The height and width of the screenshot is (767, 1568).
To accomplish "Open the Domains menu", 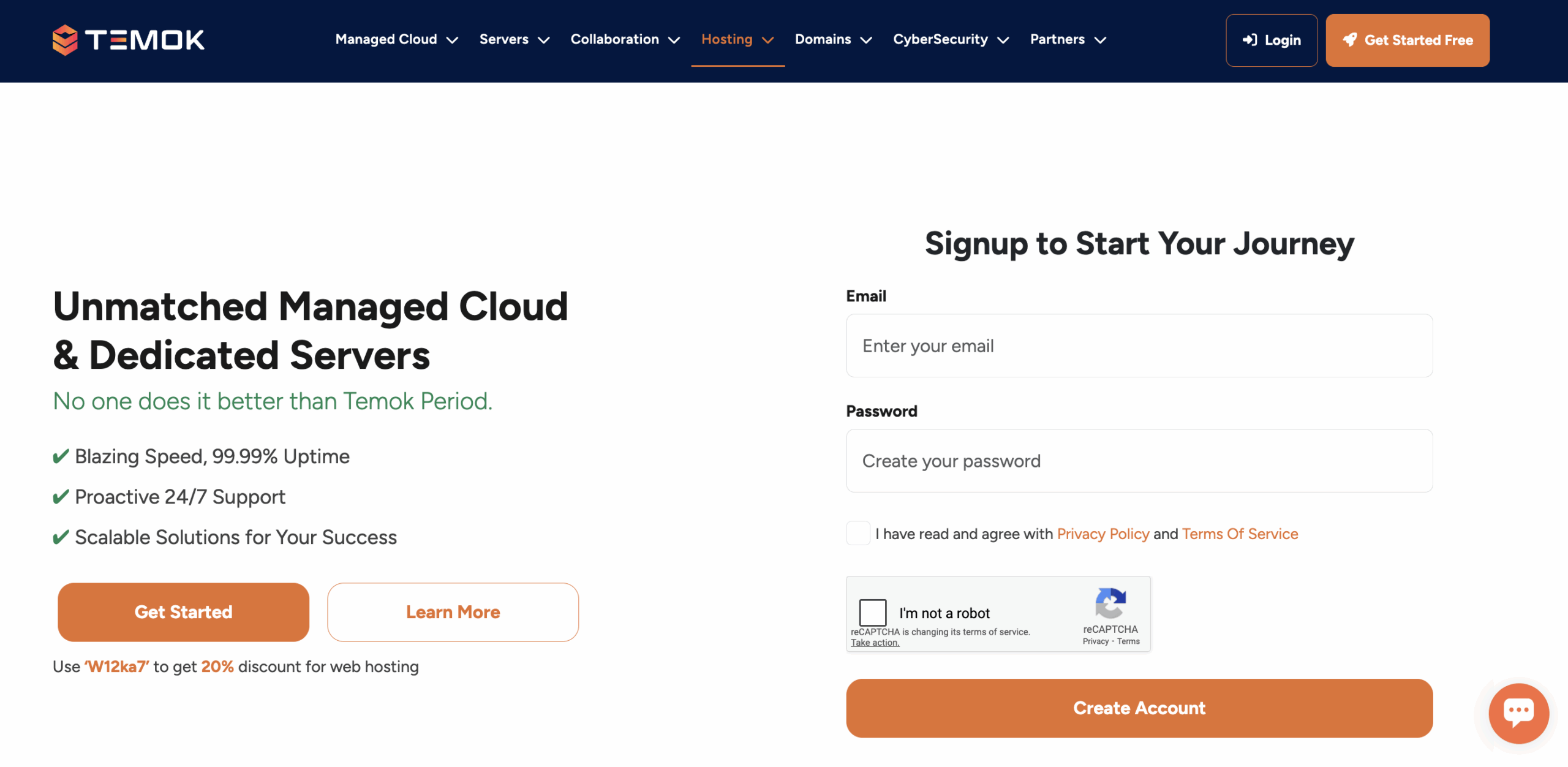I will 823,39.
